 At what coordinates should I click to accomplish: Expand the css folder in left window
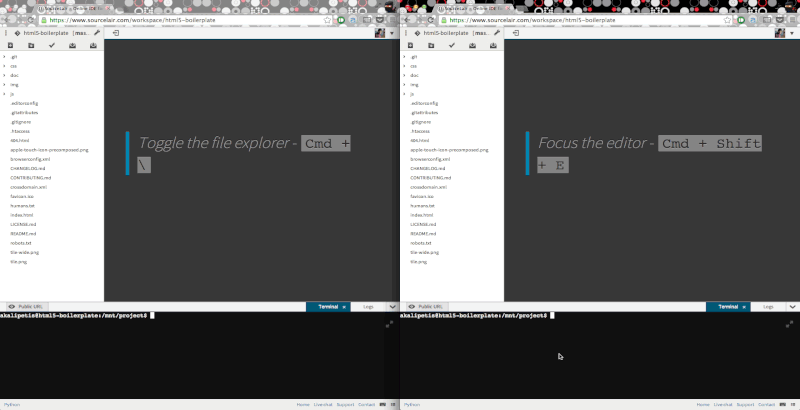4,66
